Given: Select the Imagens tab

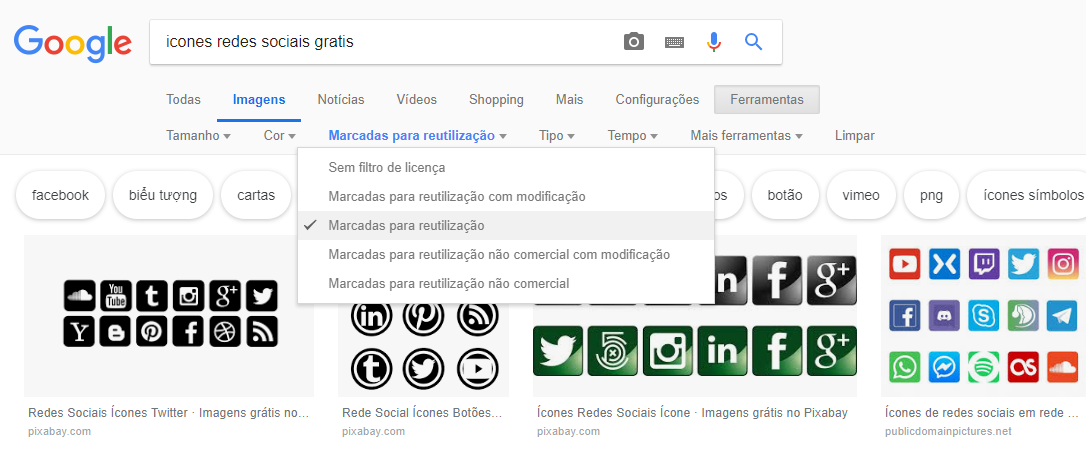Looking at the screenshot, I should click(x=259, y=100).
